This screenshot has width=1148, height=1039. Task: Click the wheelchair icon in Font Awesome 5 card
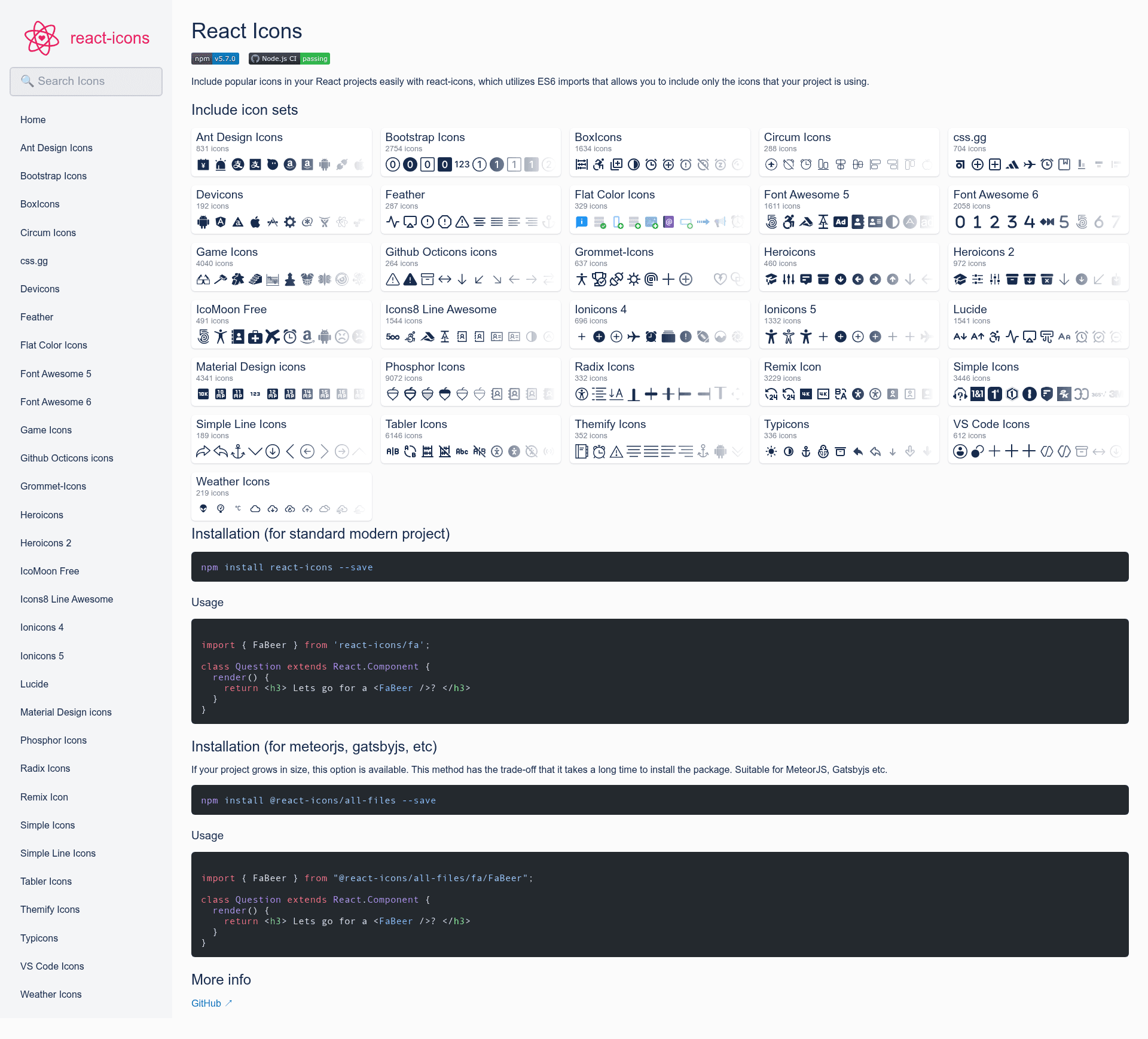pos(789,222)
